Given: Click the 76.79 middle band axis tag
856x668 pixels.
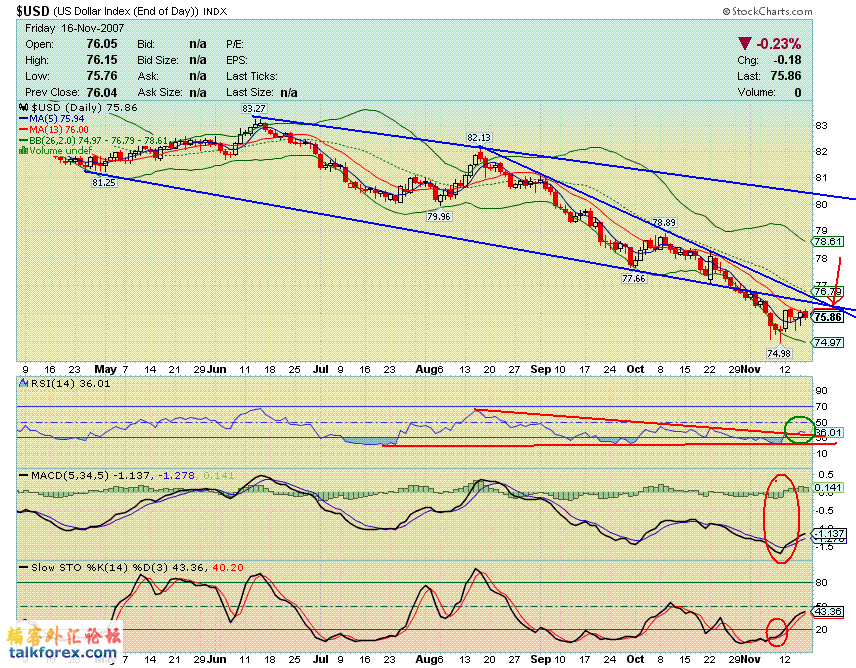Looking at the screenshot, I should (x=828, y=291).
